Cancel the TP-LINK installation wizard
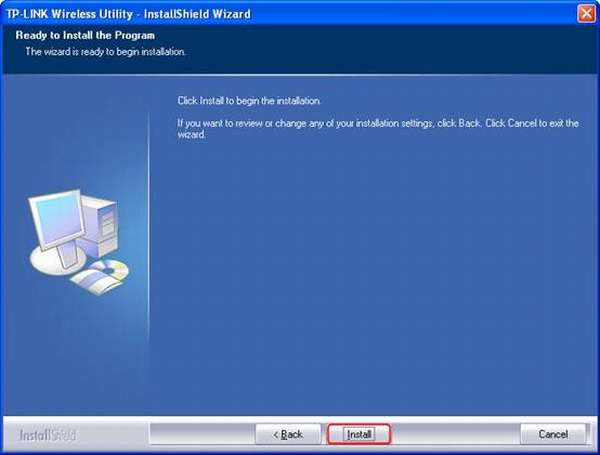600x455 pixels. tap(553, 434)
